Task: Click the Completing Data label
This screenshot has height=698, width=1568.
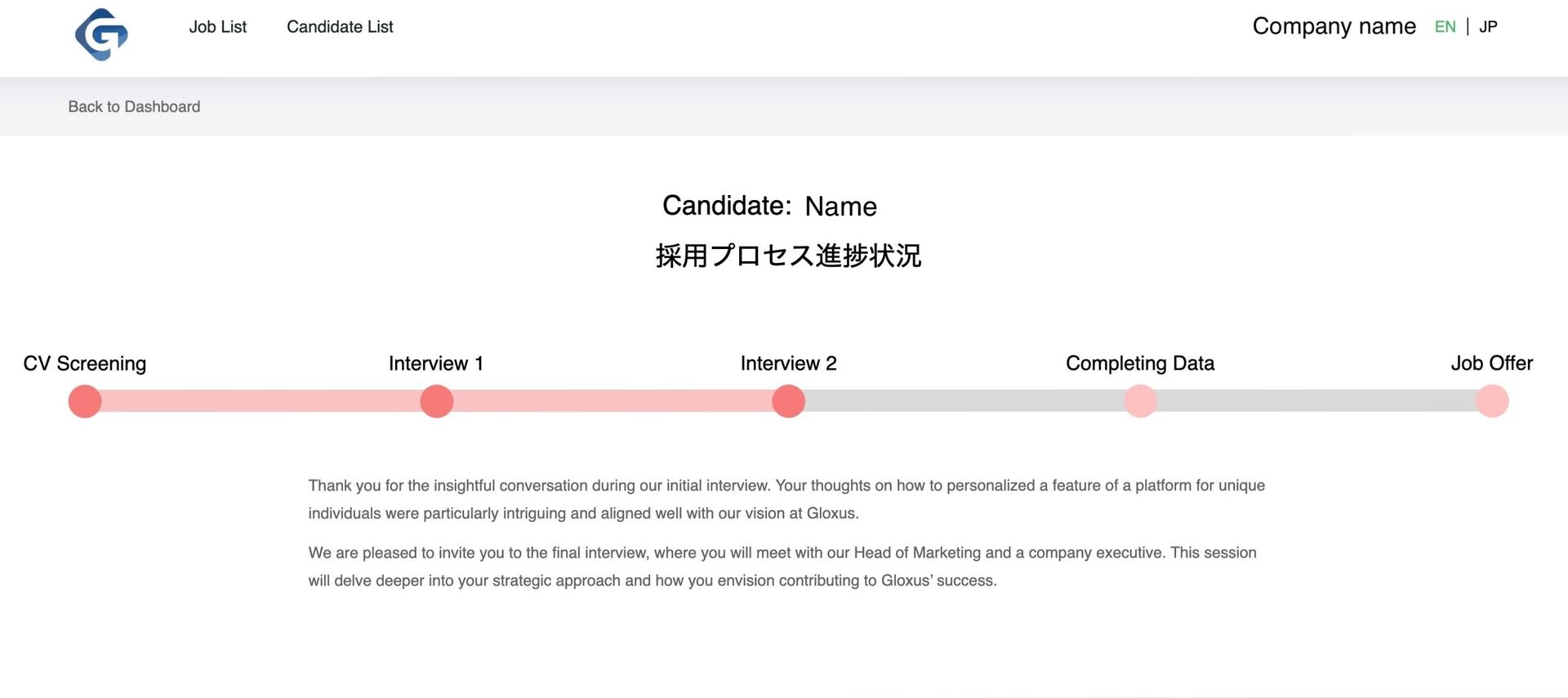Action: point(1140,363)
